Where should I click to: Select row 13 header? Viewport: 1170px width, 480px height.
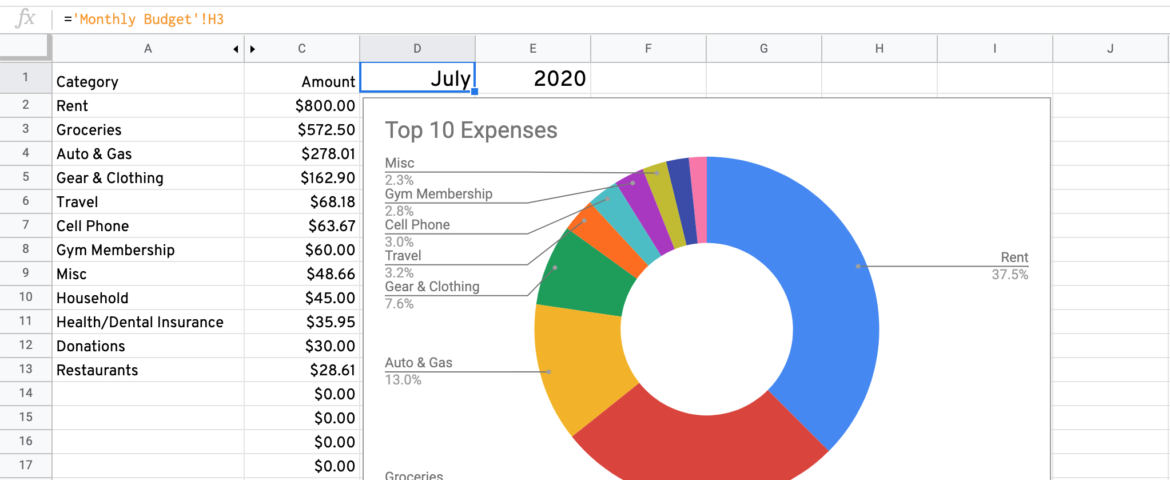(x=26, y=370)
